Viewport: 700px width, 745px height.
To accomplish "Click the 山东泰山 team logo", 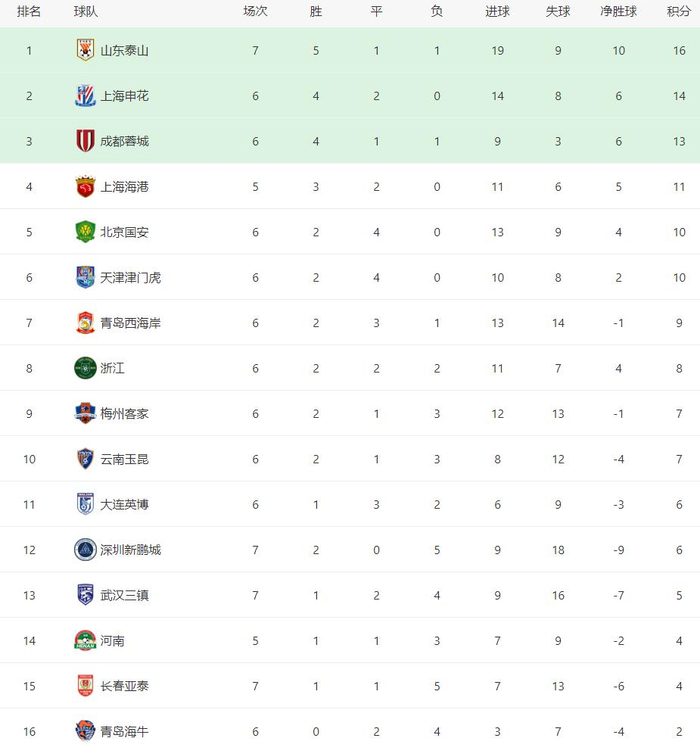I will point(85,50).
